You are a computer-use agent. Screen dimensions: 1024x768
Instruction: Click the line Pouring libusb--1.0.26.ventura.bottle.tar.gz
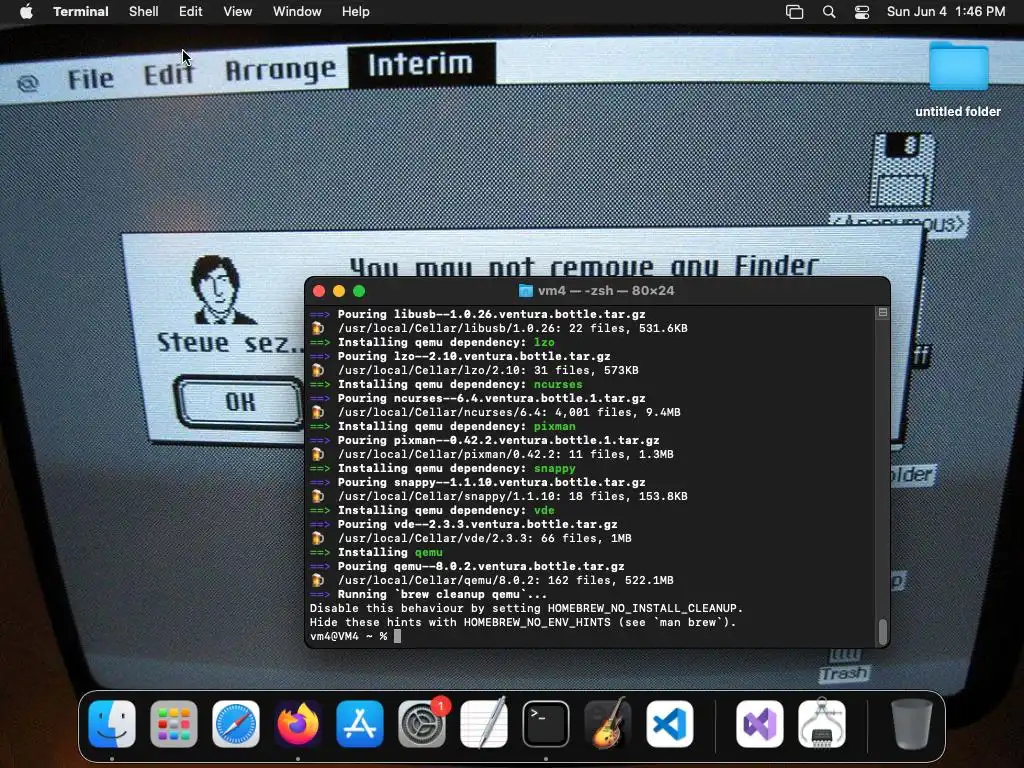tap(491, 314)
